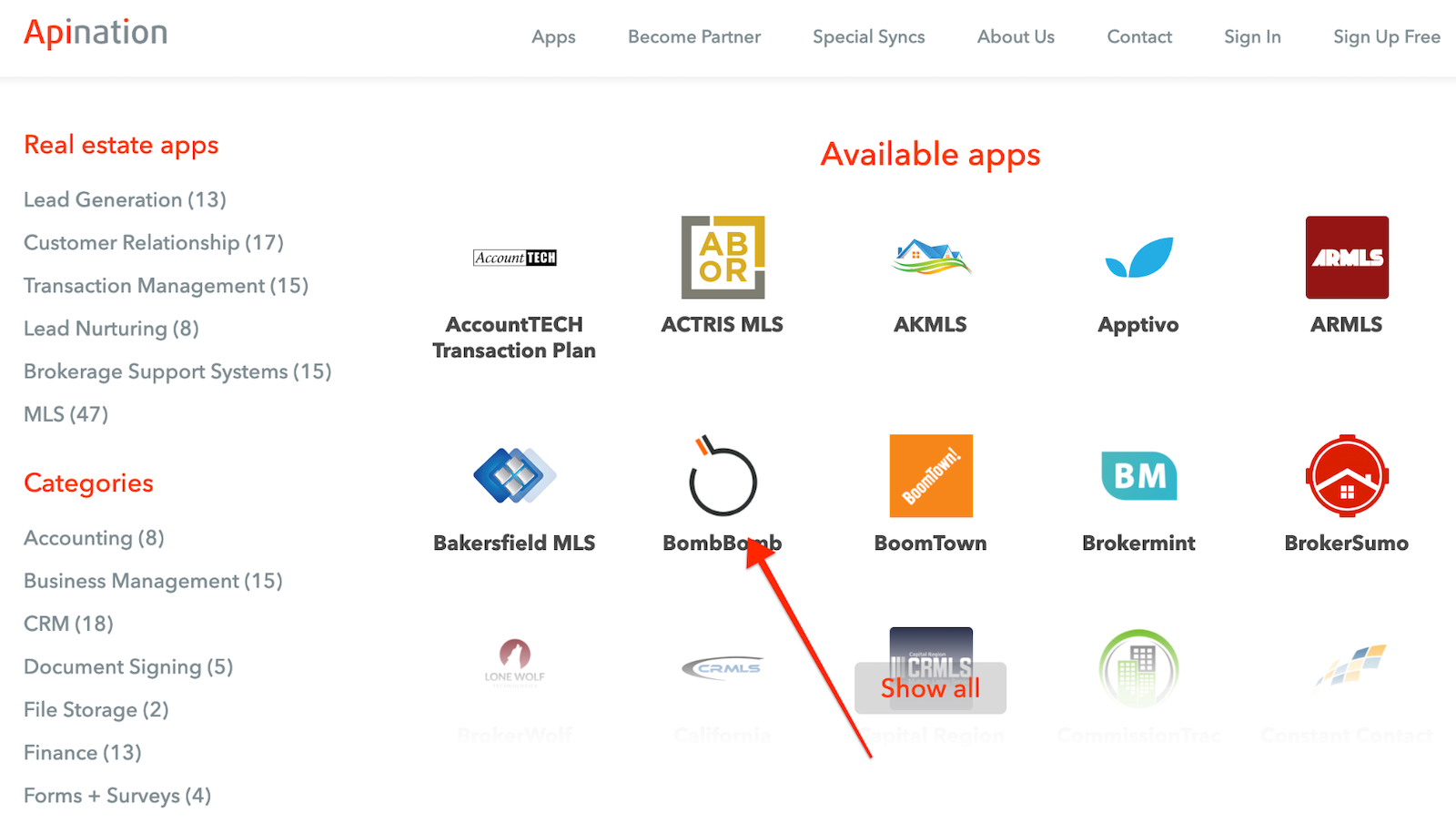Click the AKMLS app name
The height and width of the screenshot is (823, 1456).
coord(930,325)
